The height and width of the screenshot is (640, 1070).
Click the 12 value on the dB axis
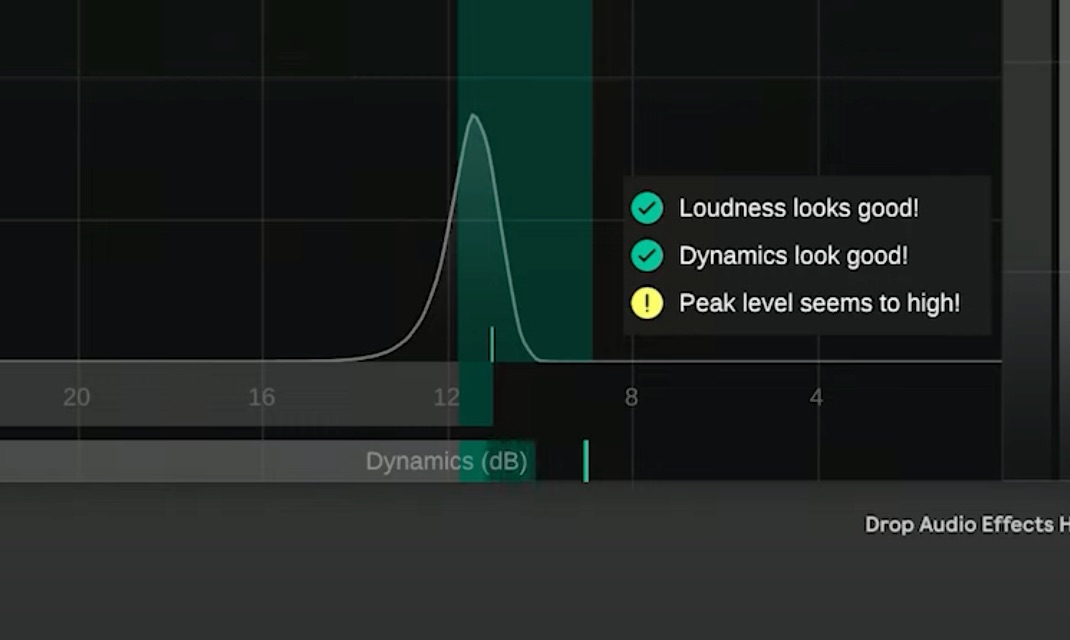446,398
